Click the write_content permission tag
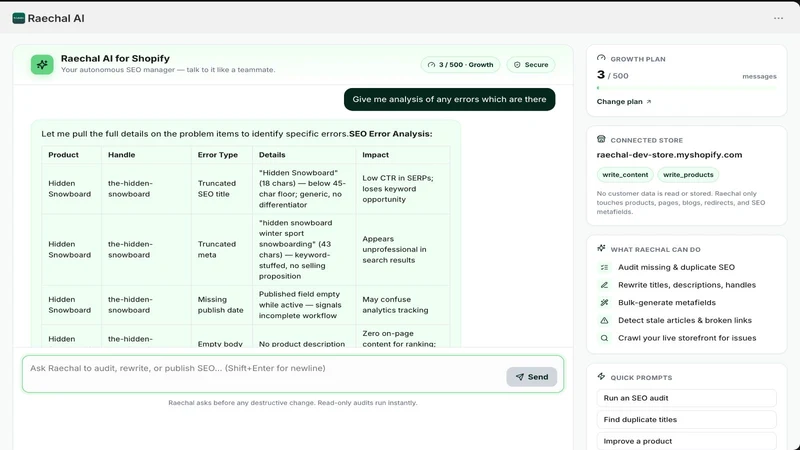The height and width of the screenshot is (450, 800). point(625,174)
